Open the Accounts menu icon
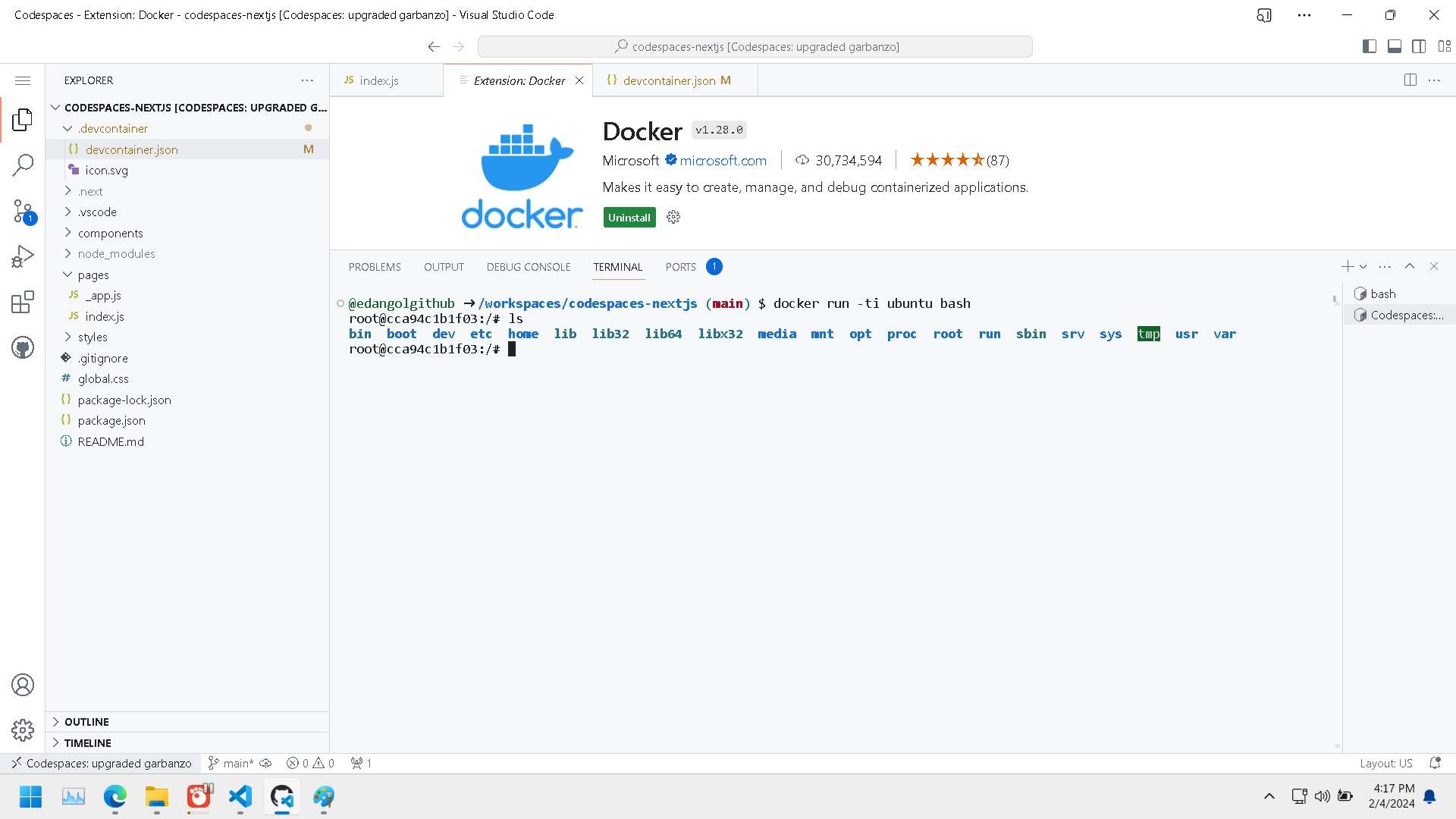 click(23, 686)
